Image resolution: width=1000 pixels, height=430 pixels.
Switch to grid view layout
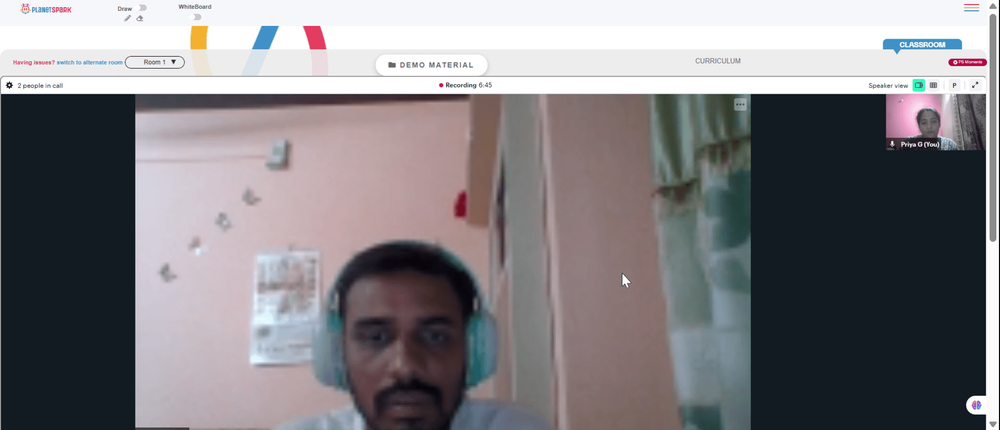click(934, 85)
